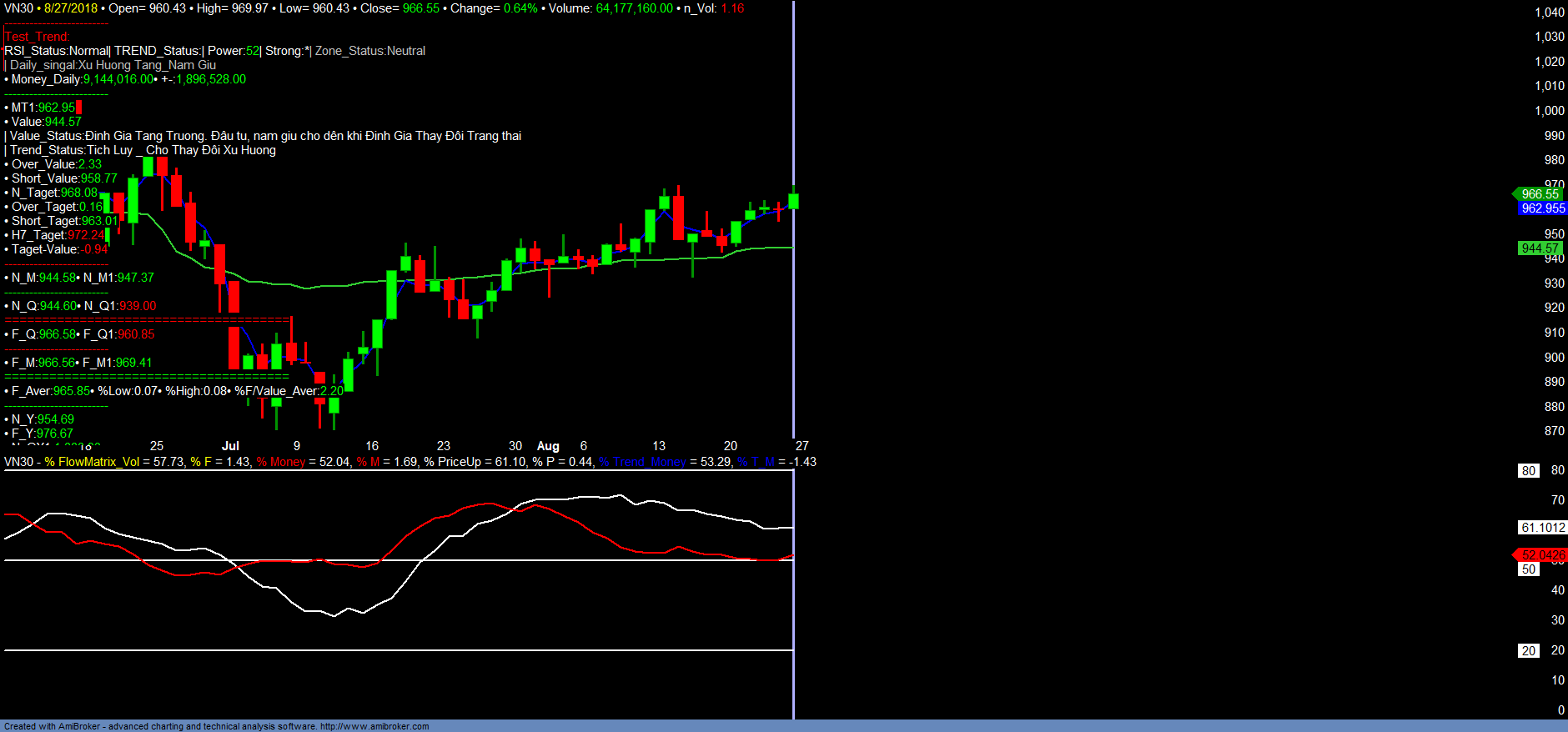
Task: Click the boxed 80 level label
Action: tap(1528, 470)
